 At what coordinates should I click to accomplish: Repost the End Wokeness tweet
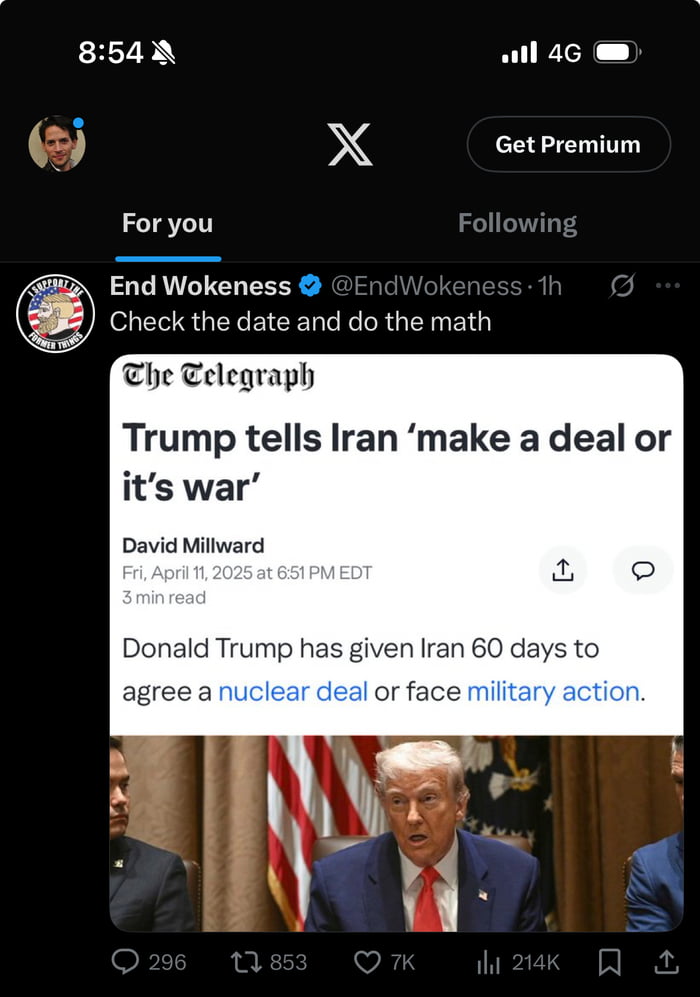click(x=245, y=962)
